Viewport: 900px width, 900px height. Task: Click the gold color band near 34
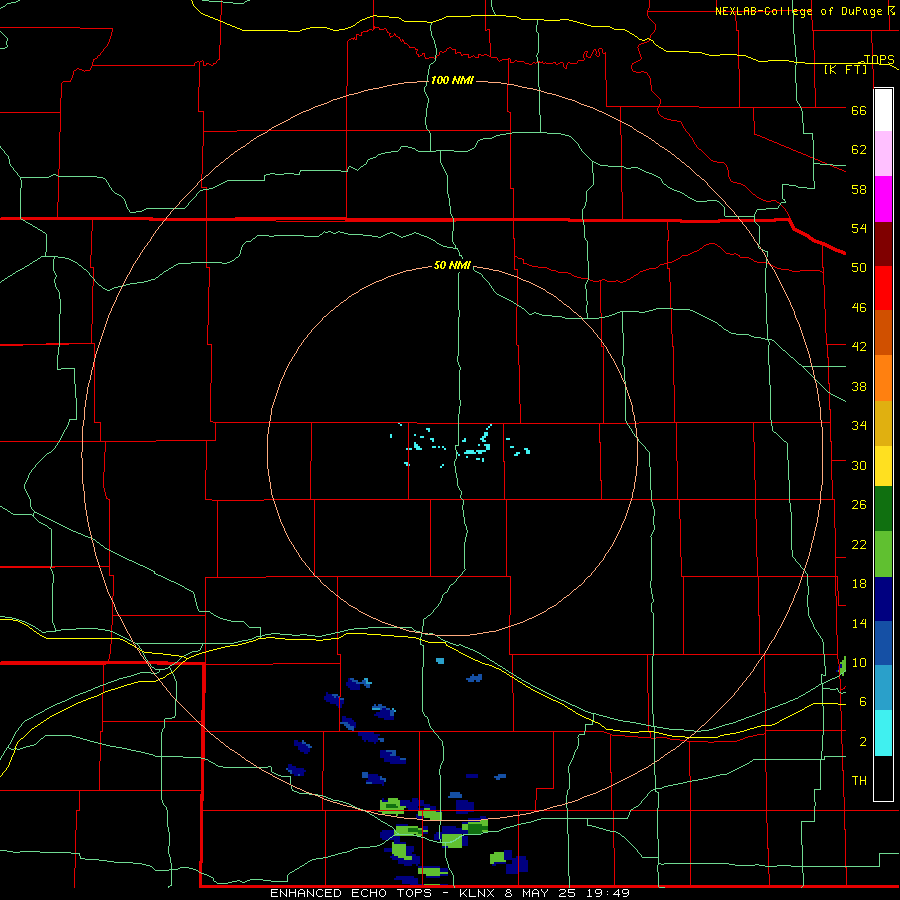[x=883, y=423]
